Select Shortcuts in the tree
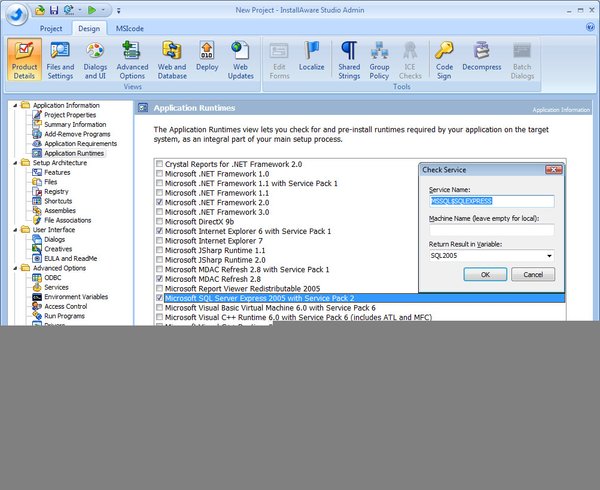This screenshot has width=600, height=490. pos(58,201)
